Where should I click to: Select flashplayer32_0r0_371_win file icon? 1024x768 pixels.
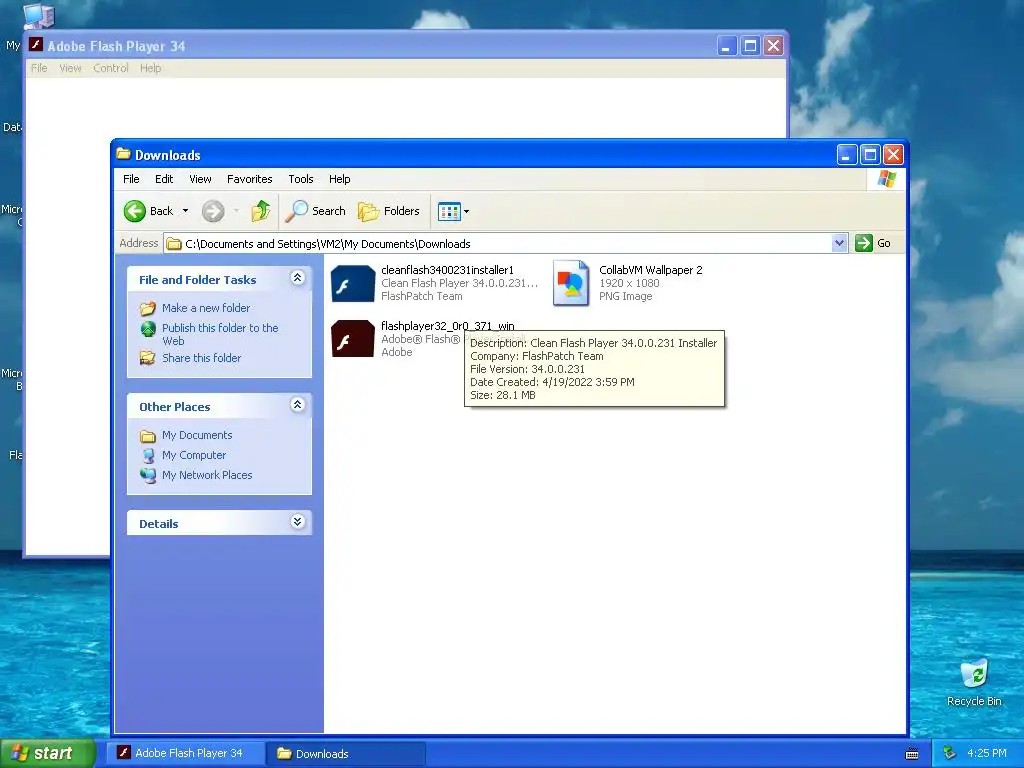[x=353, y=338]
